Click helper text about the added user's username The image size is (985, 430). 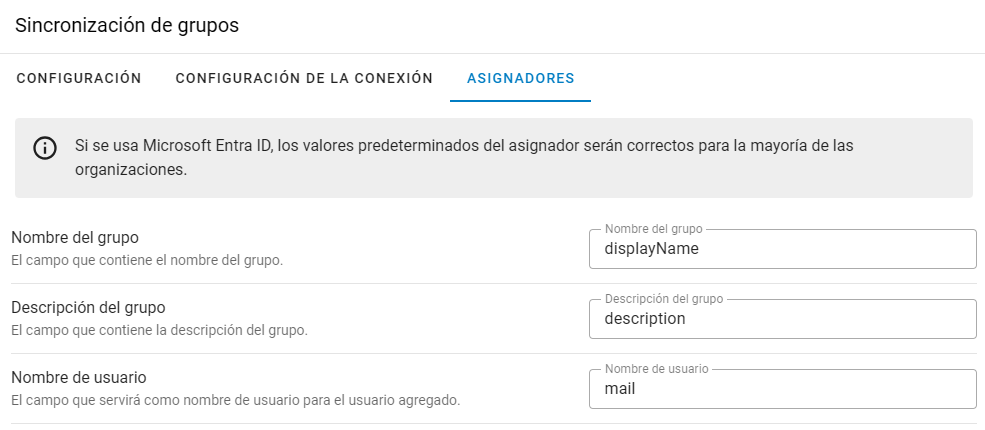[235, 400]
